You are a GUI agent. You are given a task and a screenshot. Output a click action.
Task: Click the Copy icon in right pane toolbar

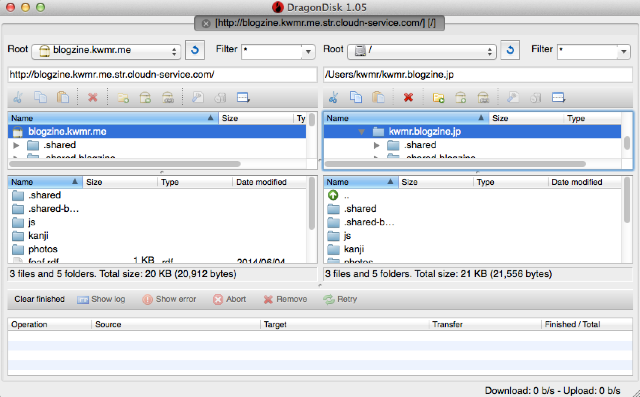(x=356, y=98)
